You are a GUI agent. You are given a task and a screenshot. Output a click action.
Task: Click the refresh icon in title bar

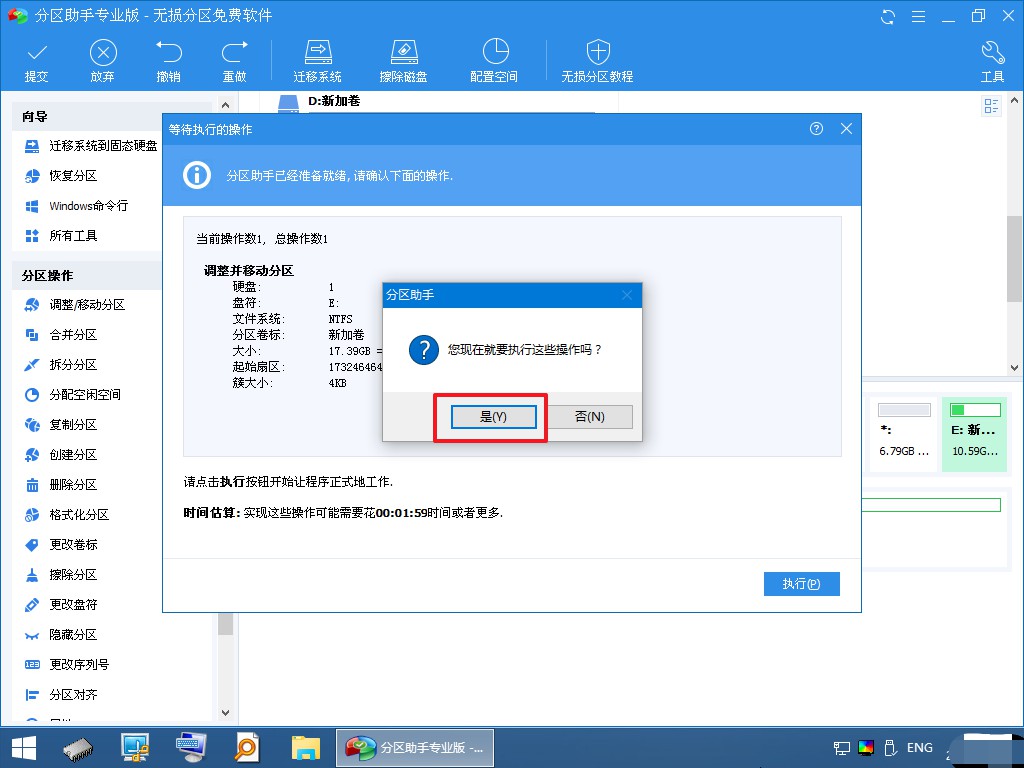pos(888,17)
